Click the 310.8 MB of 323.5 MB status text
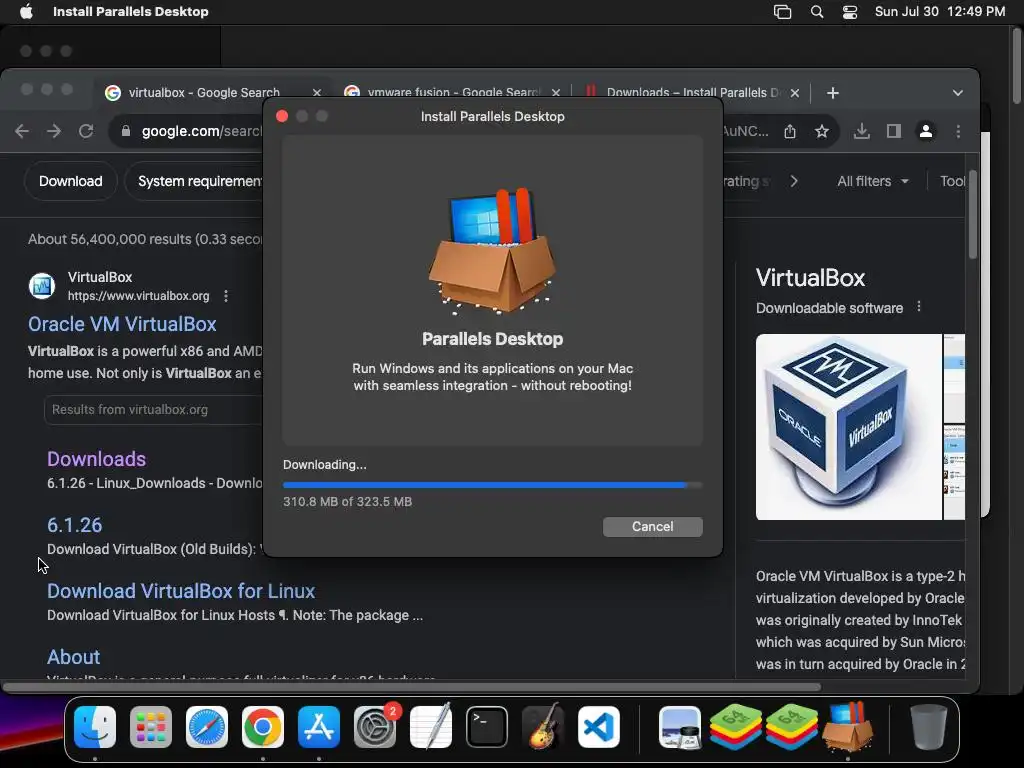Viewport: 1024px width, 768px height. click(347, 502)
